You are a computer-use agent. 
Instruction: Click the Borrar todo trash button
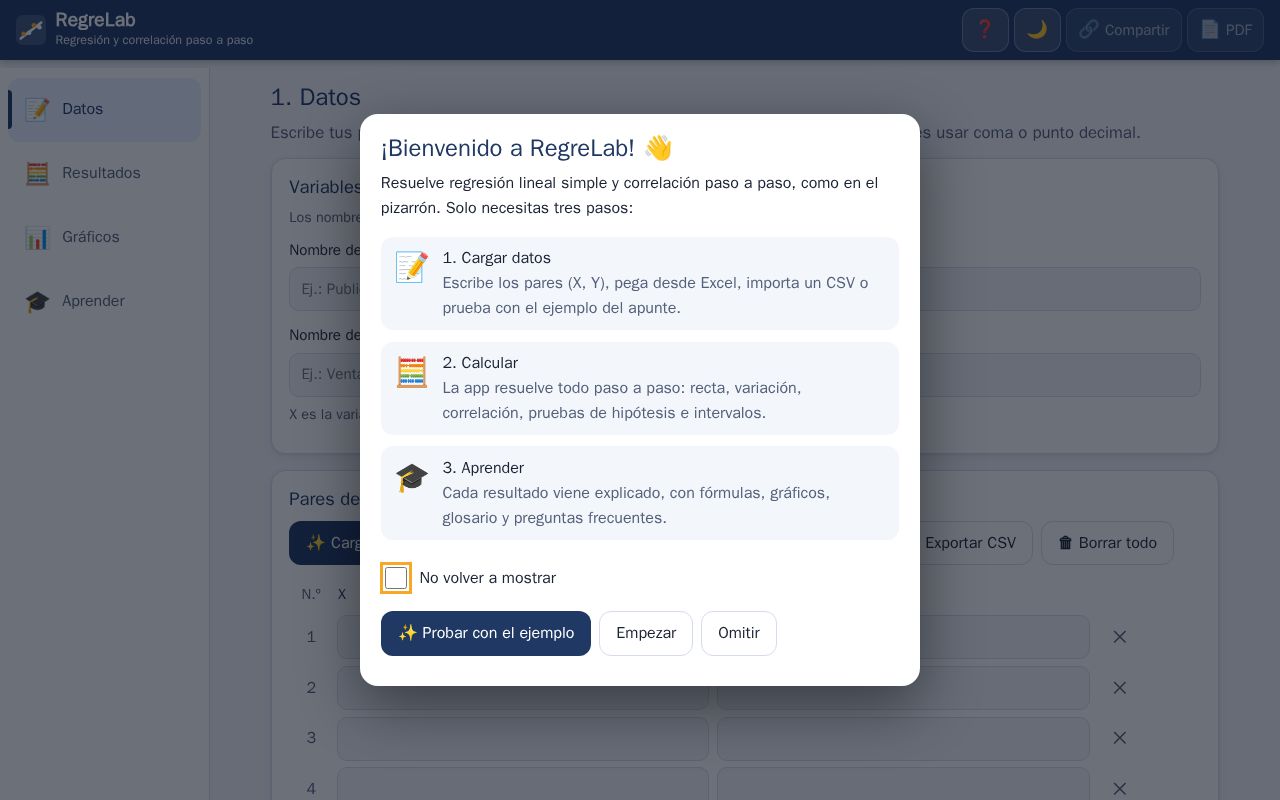coord(1107,543)
